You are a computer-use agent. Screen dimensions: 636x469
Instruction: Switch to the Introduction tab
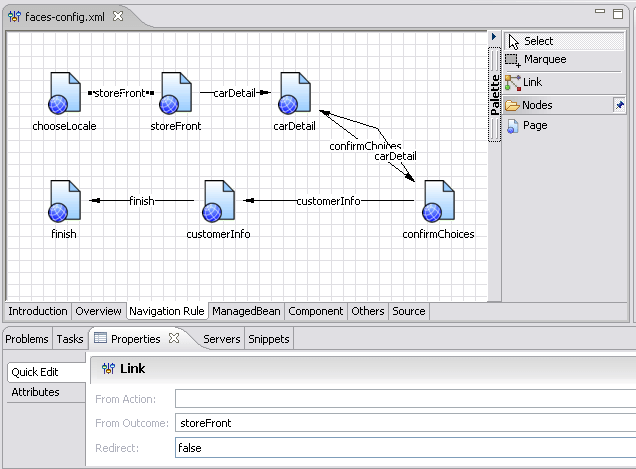point(38,311)
